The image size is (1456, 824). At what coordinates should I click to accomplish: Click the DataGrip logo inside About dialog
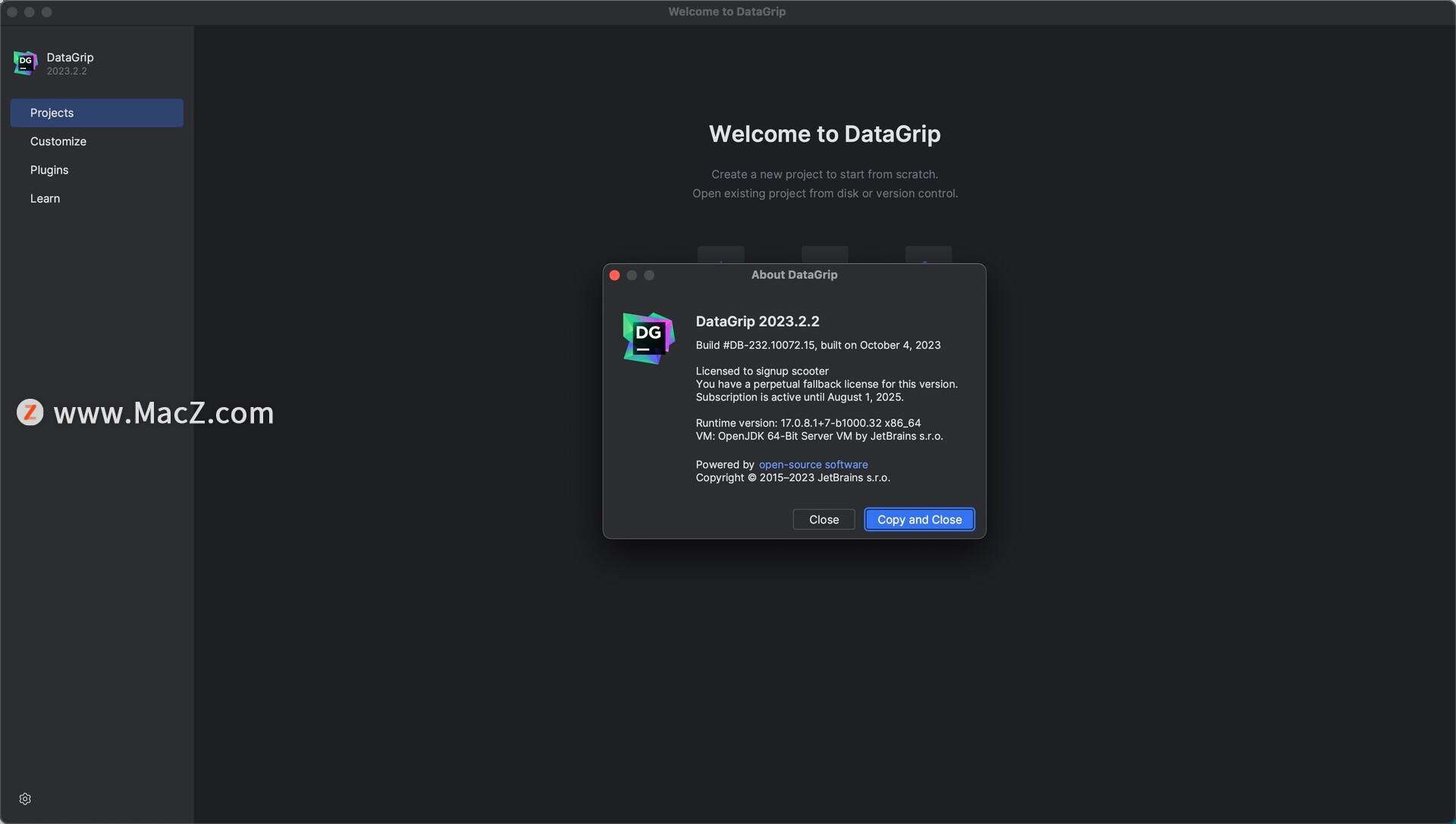click(x=648, y=337)
